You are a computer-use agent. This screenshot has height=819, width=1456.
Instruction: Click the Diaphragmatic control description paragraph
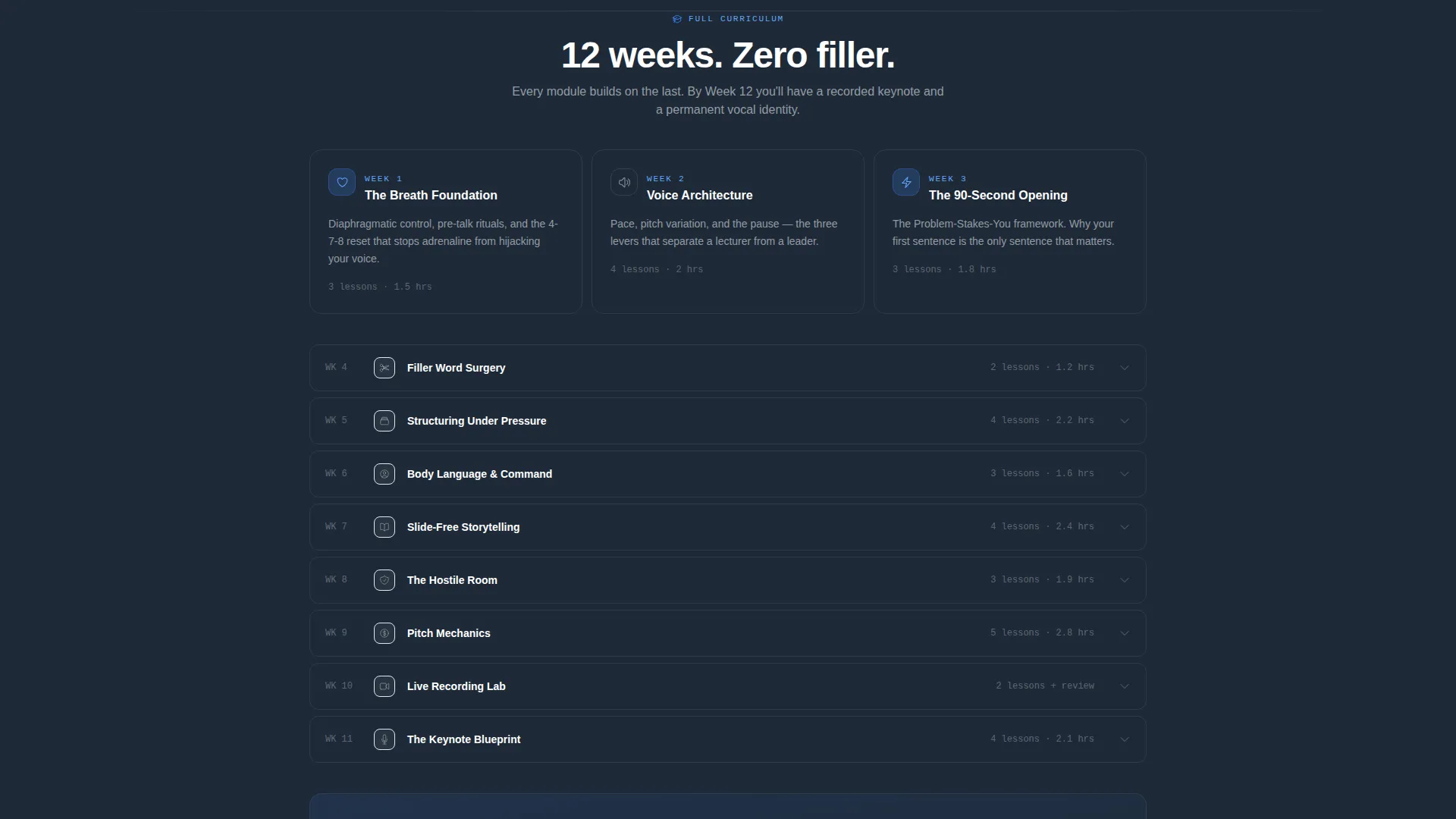tap(444, 241)
